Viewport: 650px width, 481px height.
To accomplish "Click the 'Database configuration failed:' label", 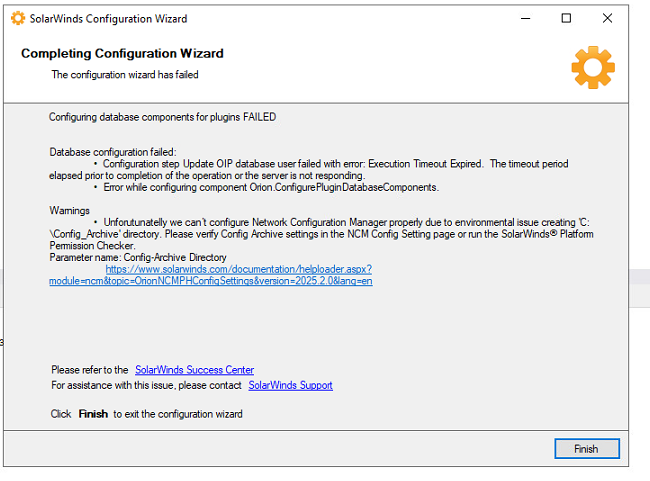I will tap(113, 152).
